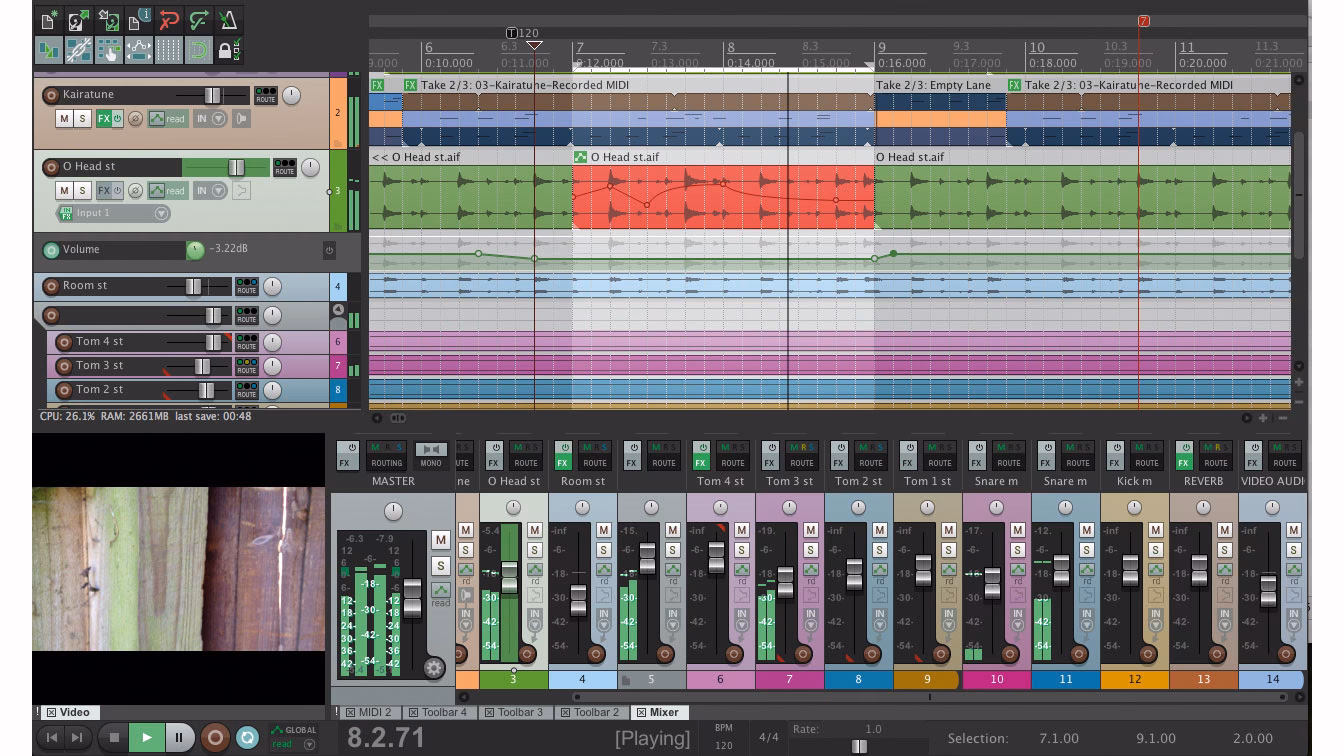Solo the O Head st track

coord(83,191)
